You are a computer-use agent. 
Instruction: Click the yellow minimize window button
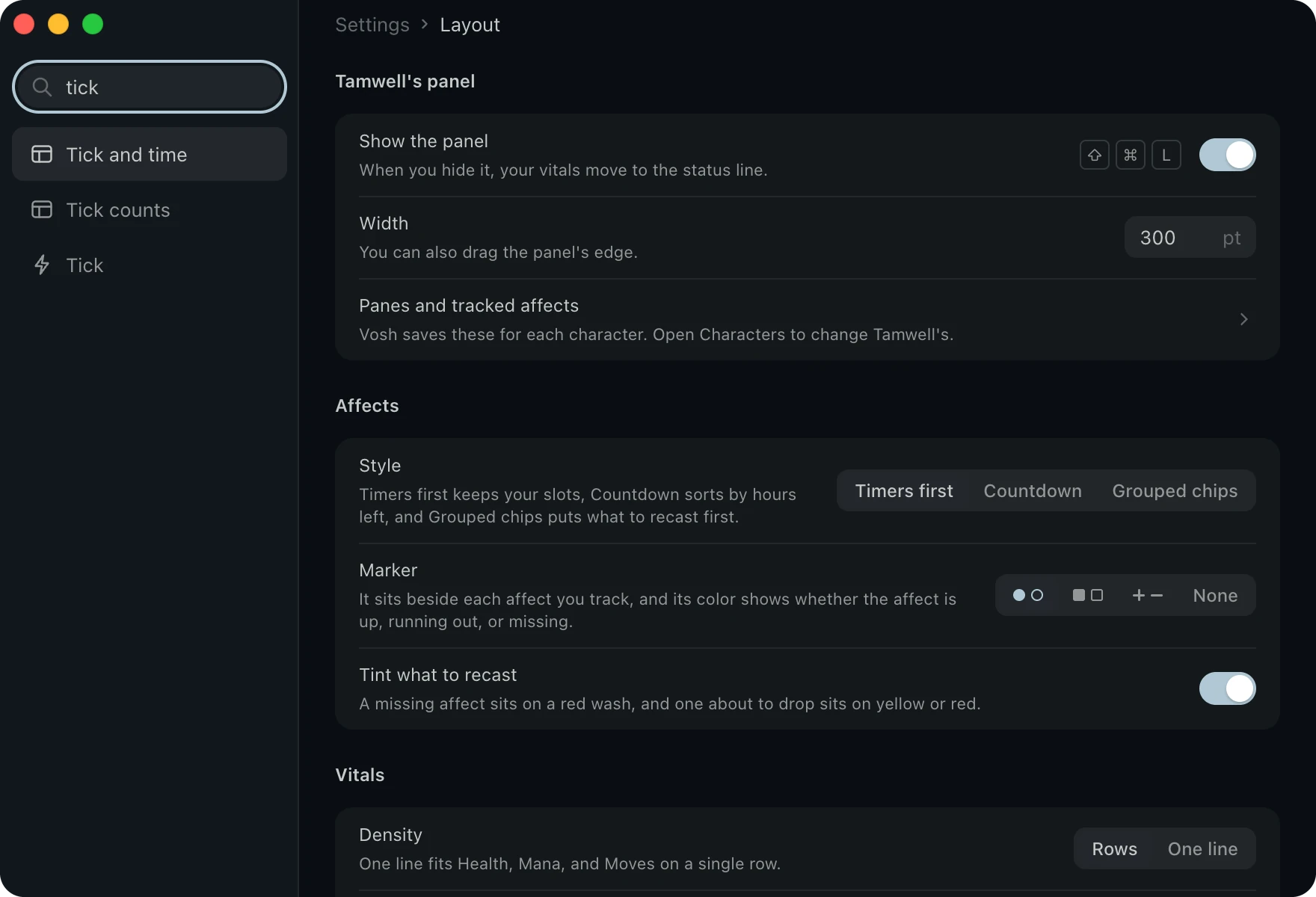pos(58,24)
